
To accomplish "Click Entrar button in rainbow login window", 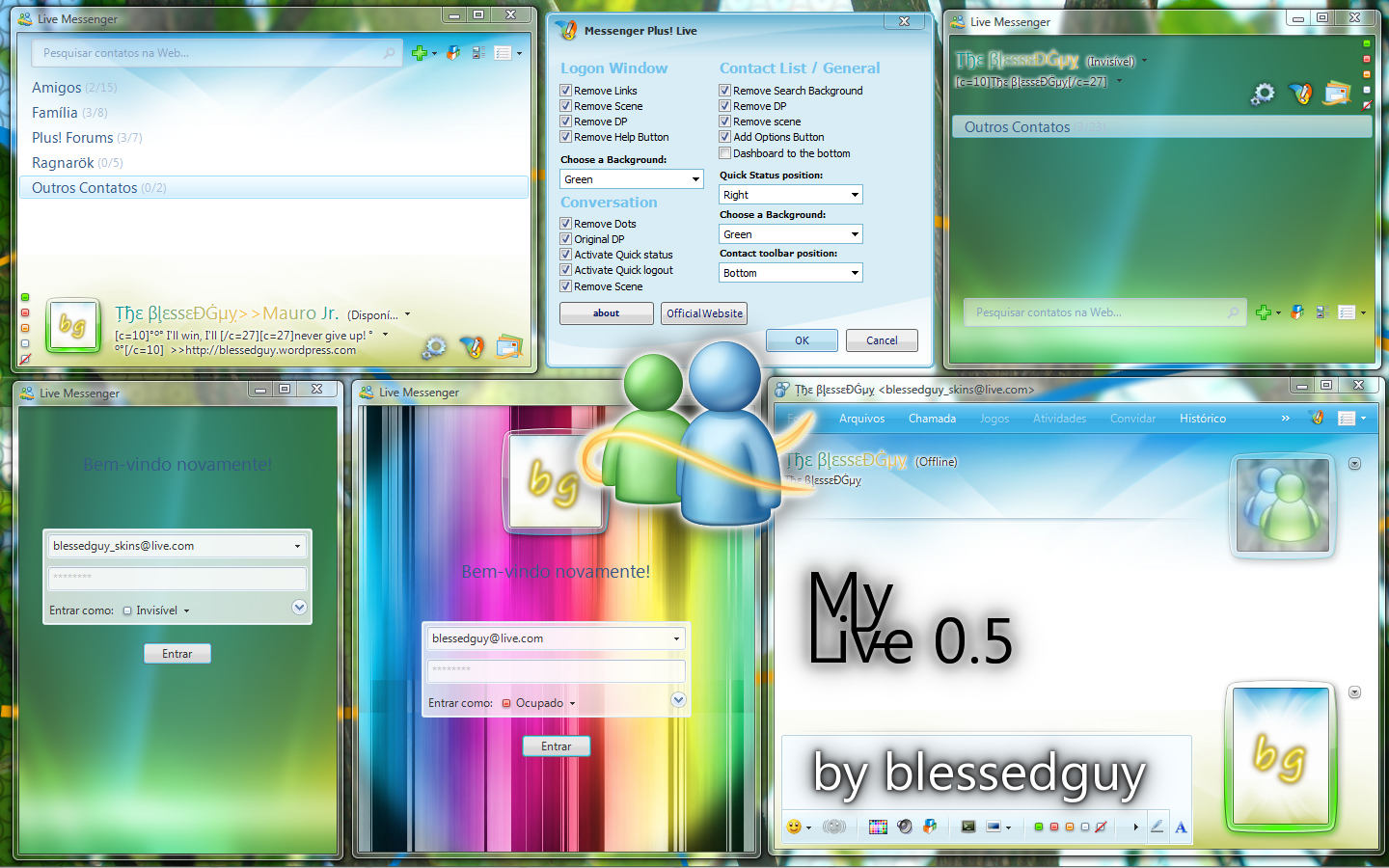I will coord(557,746).
